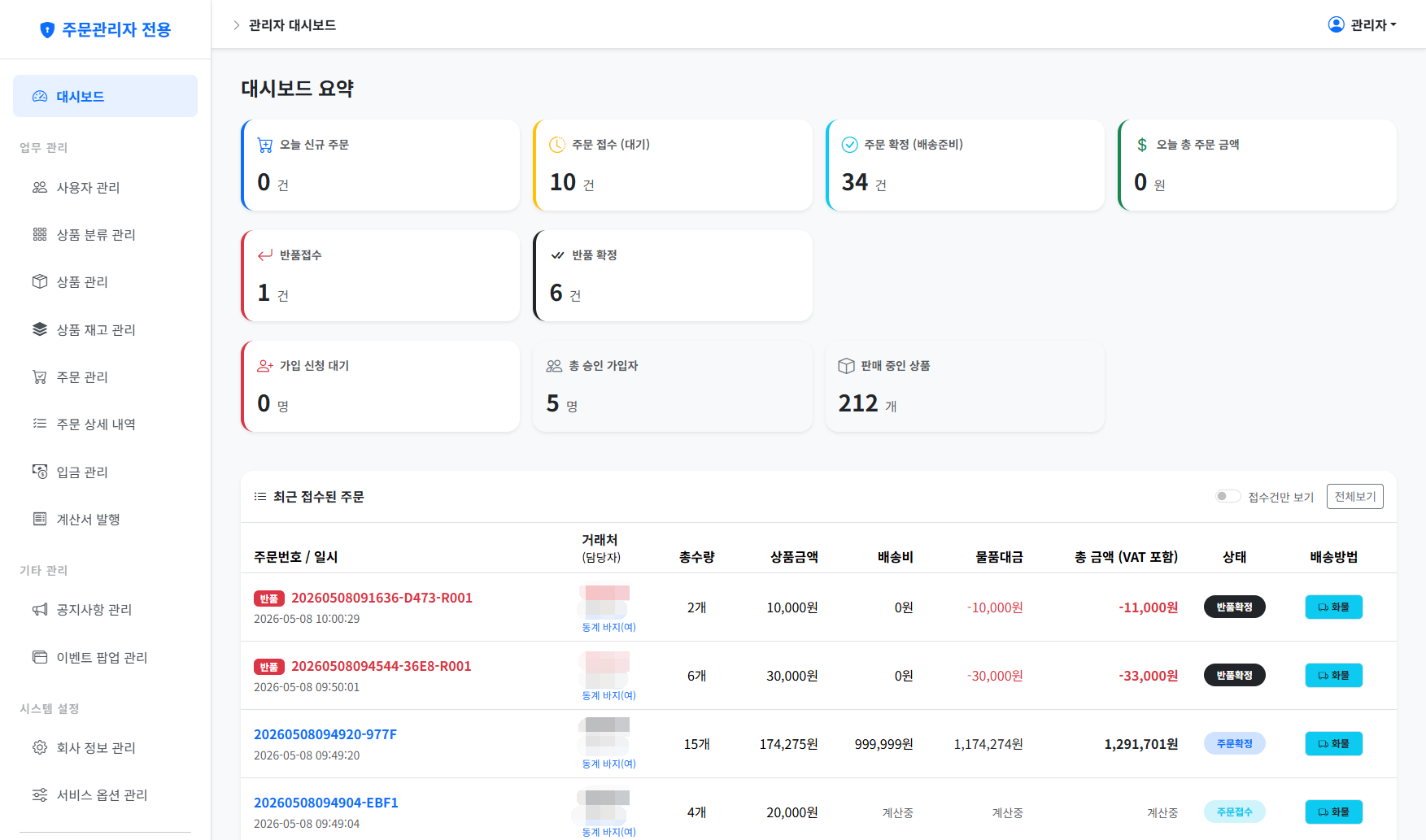
Task: Open 상품 분류 관리 menu item
Action: 105,234
